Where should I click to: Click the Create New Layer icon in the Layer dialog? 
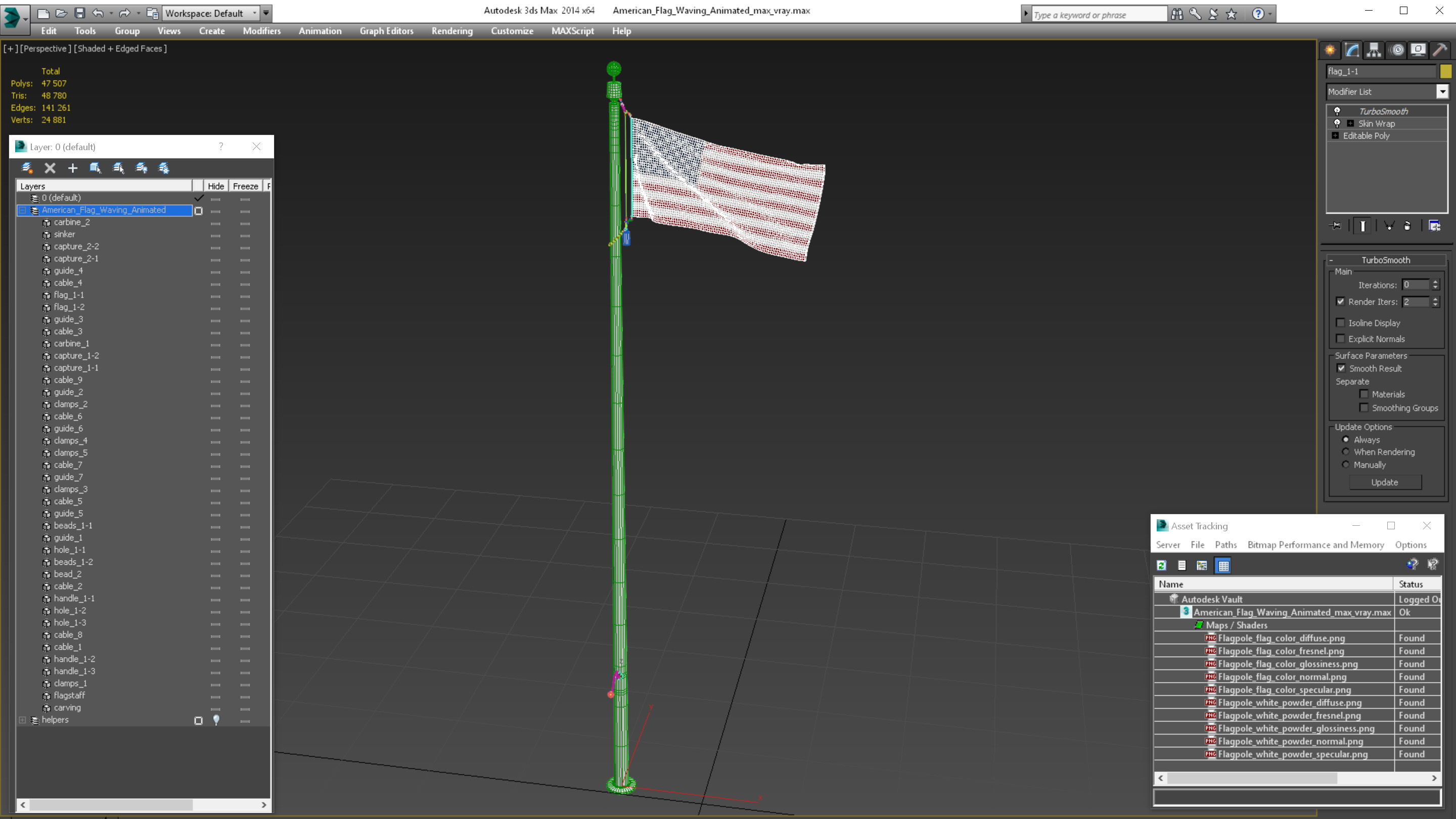pyautogui.click(x=27, y=168)
